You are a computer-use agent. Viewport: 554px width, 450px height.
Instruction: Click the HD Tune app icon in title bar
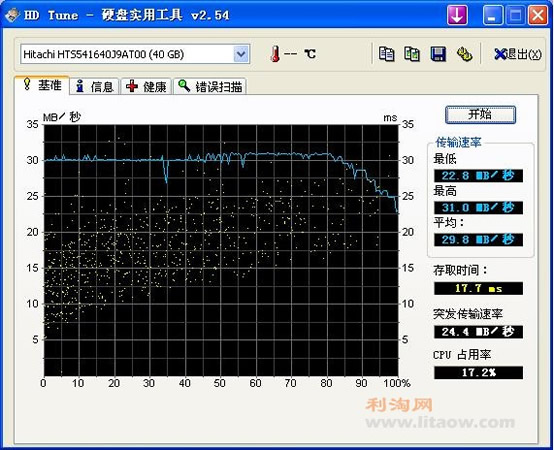click(x=12, y=15)
